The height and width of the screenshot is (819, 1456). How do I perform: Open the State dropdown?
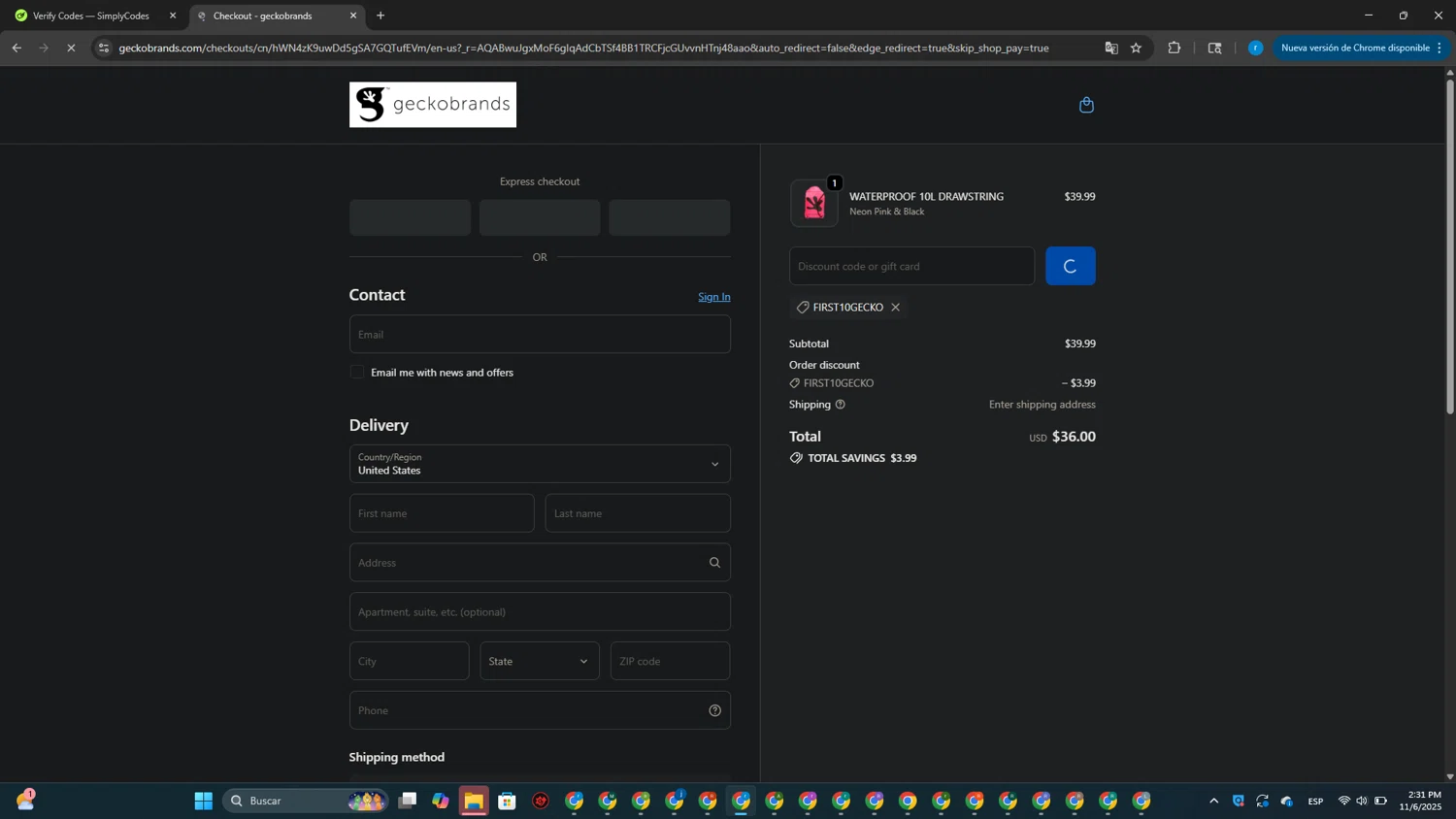[x=540, y=661]
